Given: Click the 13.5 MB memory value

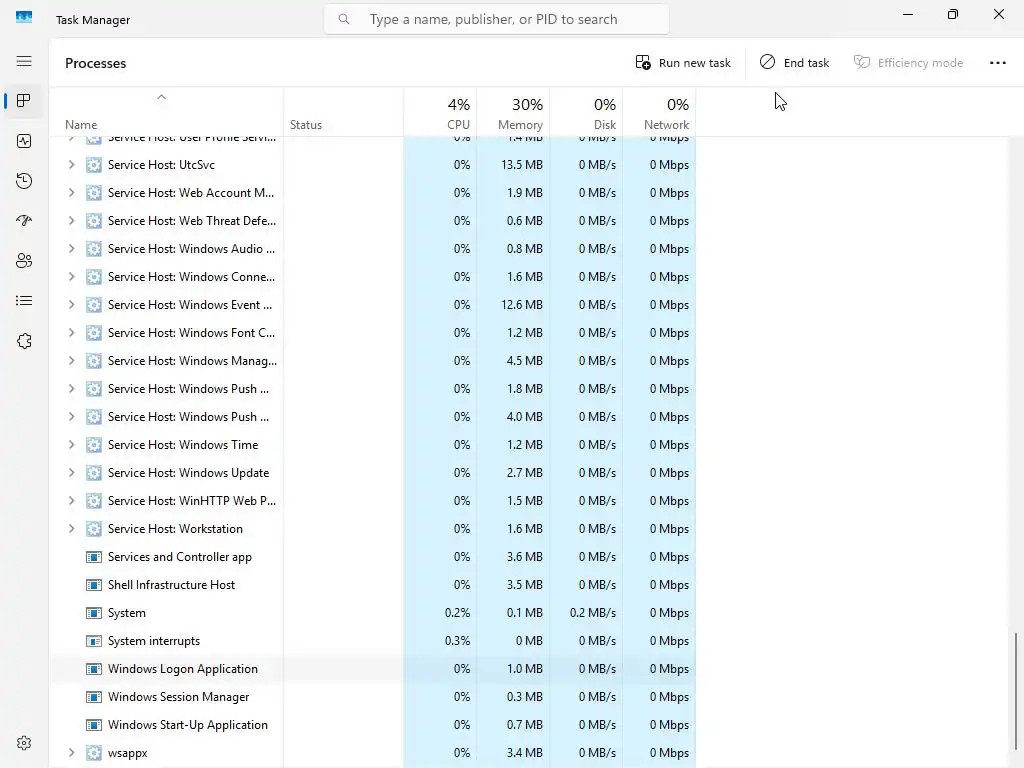Looking at the screenshot, I should coord(522,165).
